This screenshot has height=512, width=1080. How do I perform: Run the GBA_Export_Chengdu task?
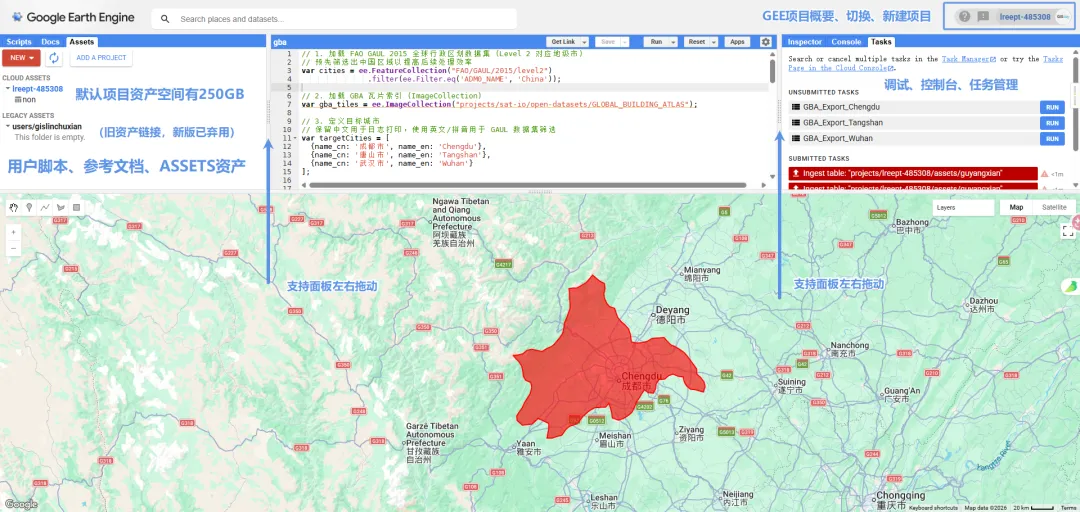1052,107
